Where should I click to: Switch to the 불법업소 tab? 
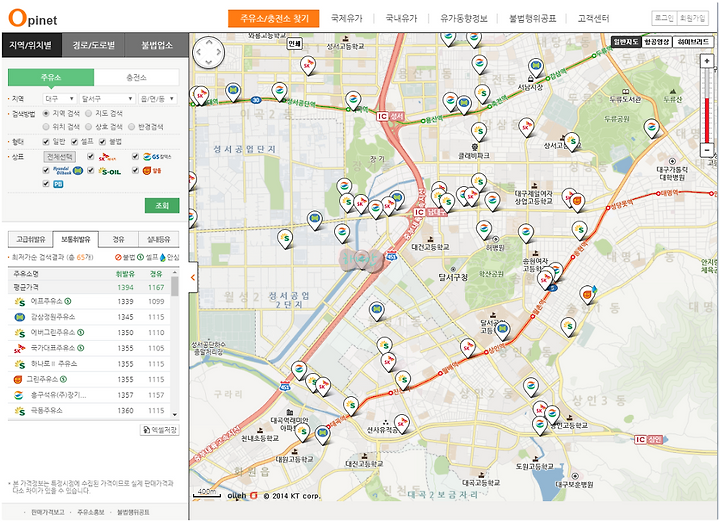pyautogui.click(x=157, y=45)
